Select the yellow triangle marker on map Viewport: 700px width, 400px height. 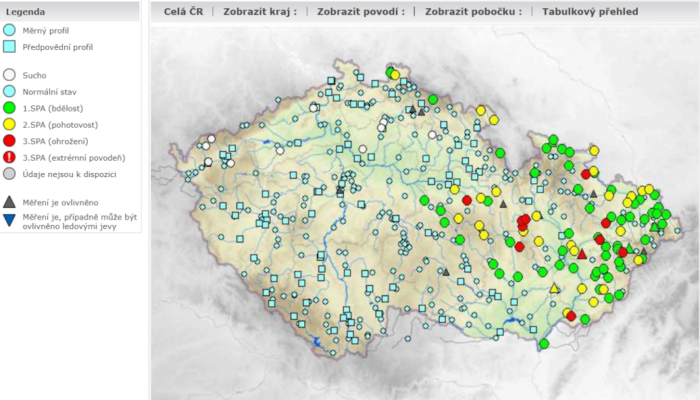pyautogui.click(x=554, y=288)
